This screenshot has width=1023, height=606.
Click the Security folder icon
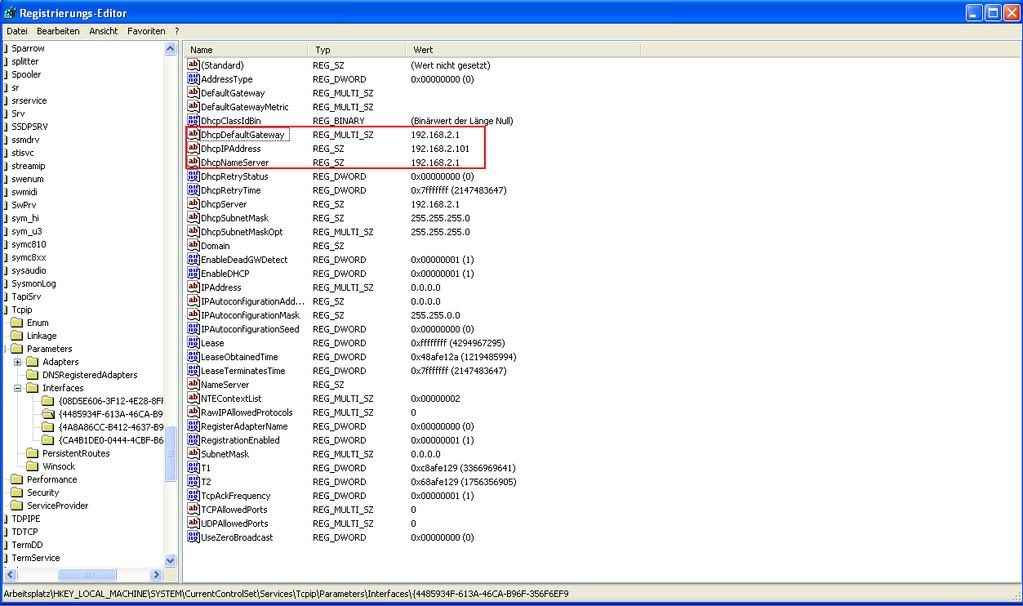[x=17, y=492]
